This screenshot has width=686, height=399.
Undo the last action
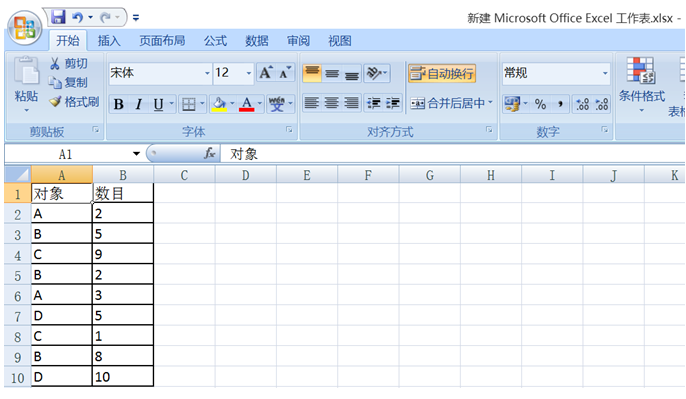77,18
